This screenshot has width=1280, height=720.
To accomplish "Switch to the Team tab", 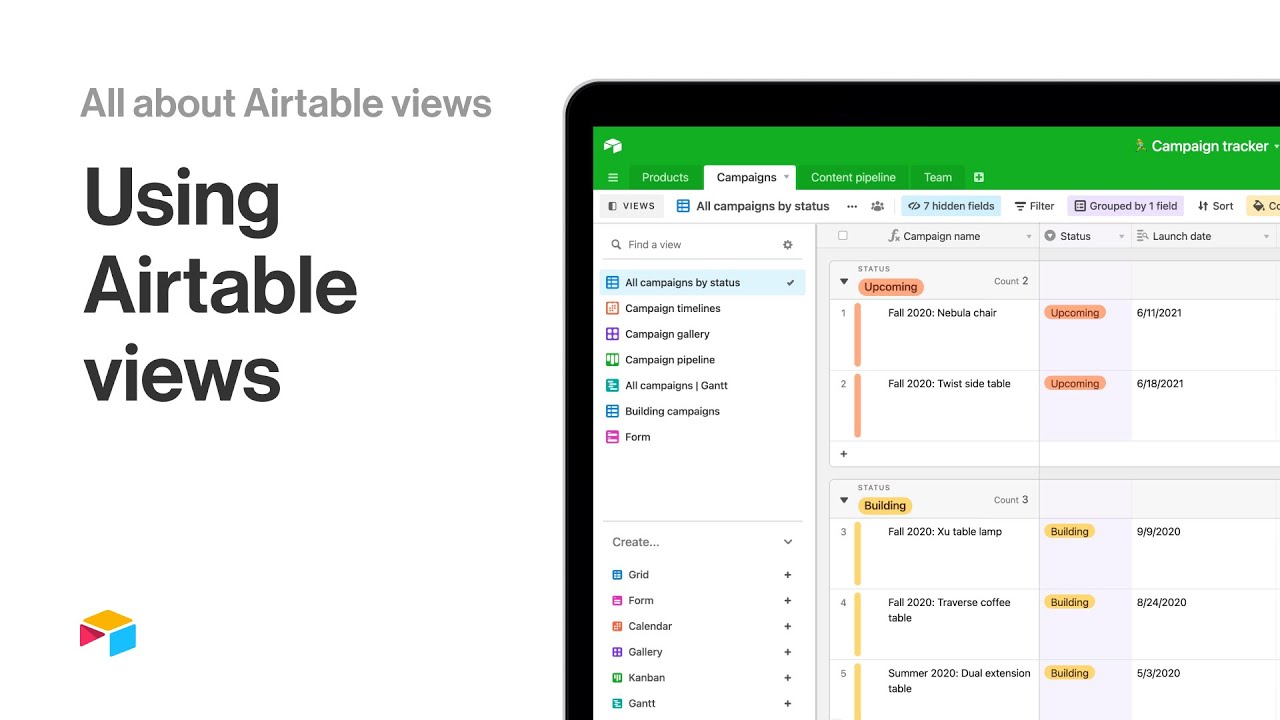I will [x=938, y=178].
